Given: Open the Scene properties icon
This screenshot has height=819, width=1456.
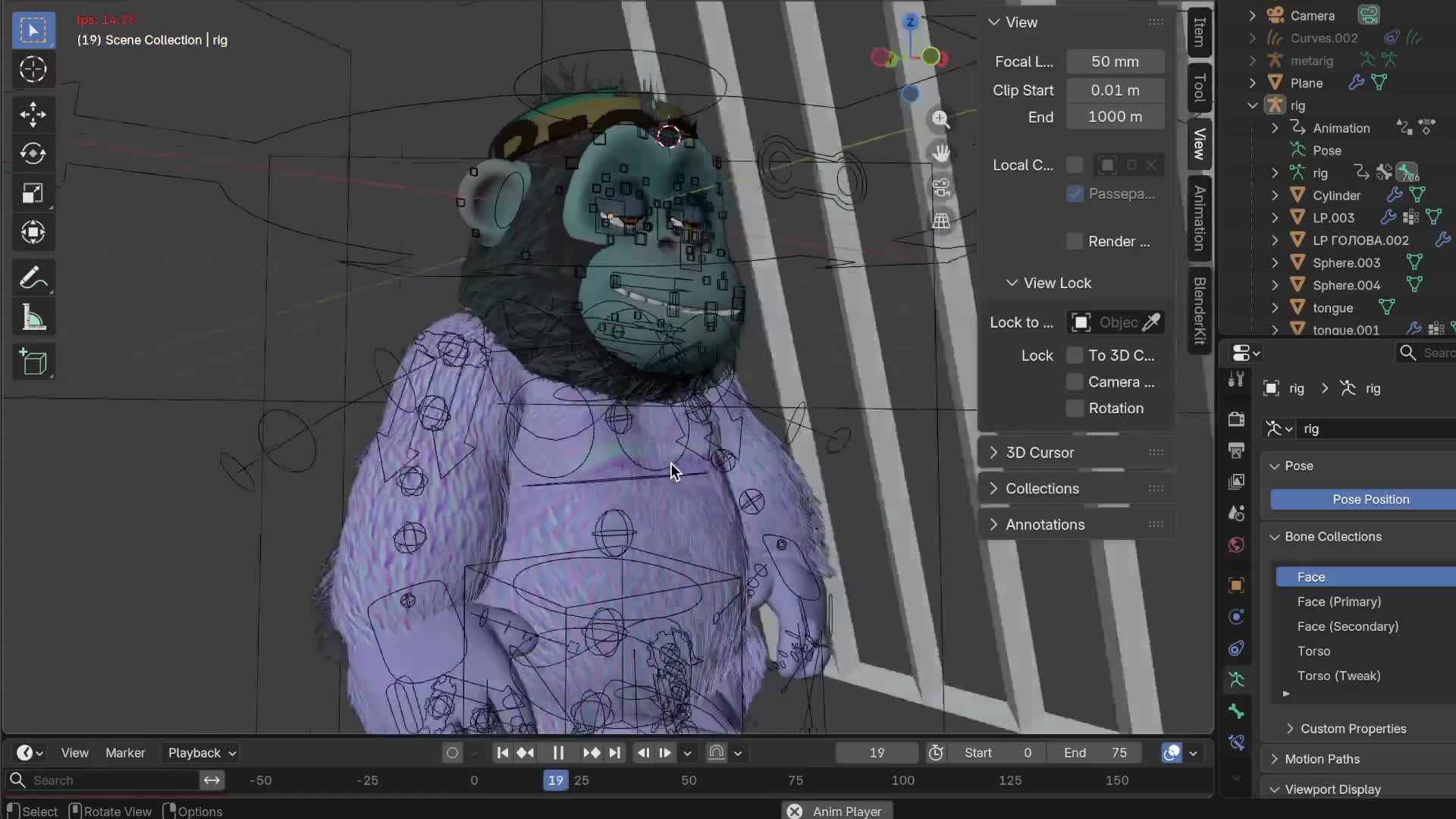Looking at the screenshot, I should pyautogui.click(x=1236, y=513).
